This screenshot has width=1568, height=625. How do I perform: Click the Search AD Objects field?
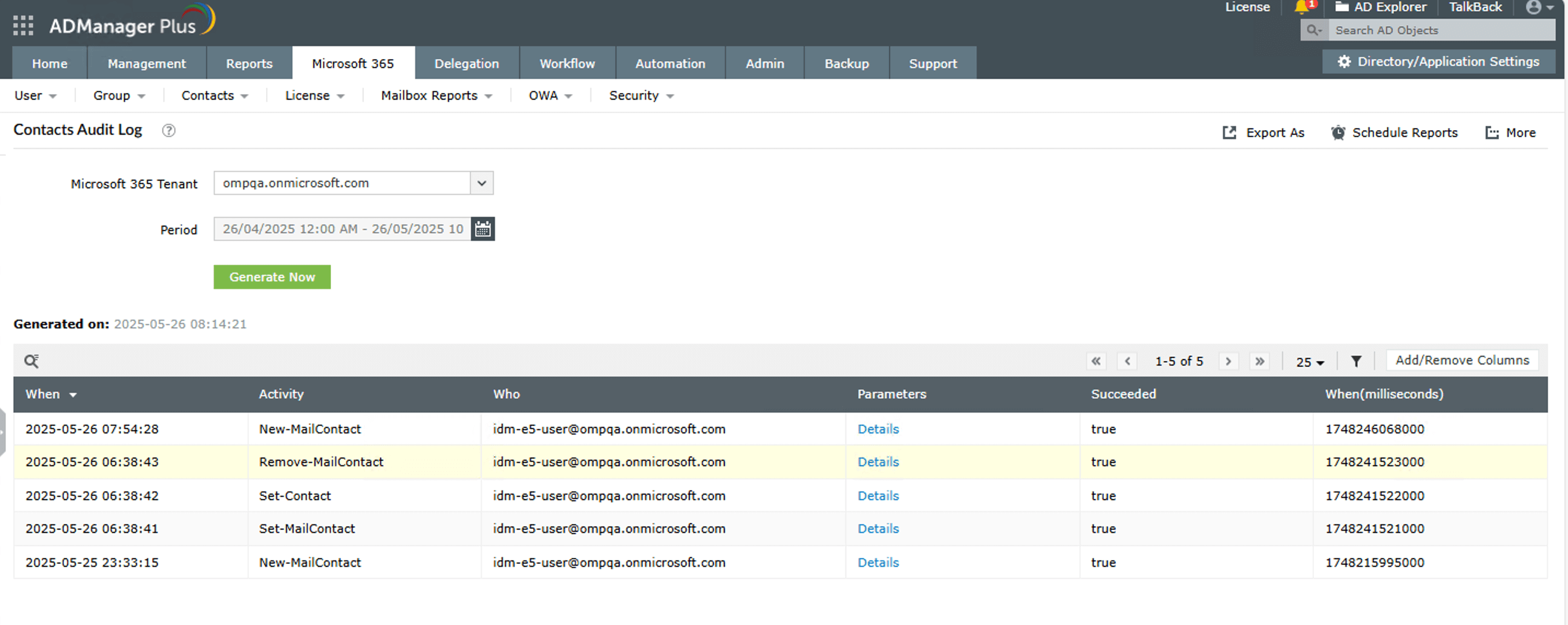coord(1439,31)
